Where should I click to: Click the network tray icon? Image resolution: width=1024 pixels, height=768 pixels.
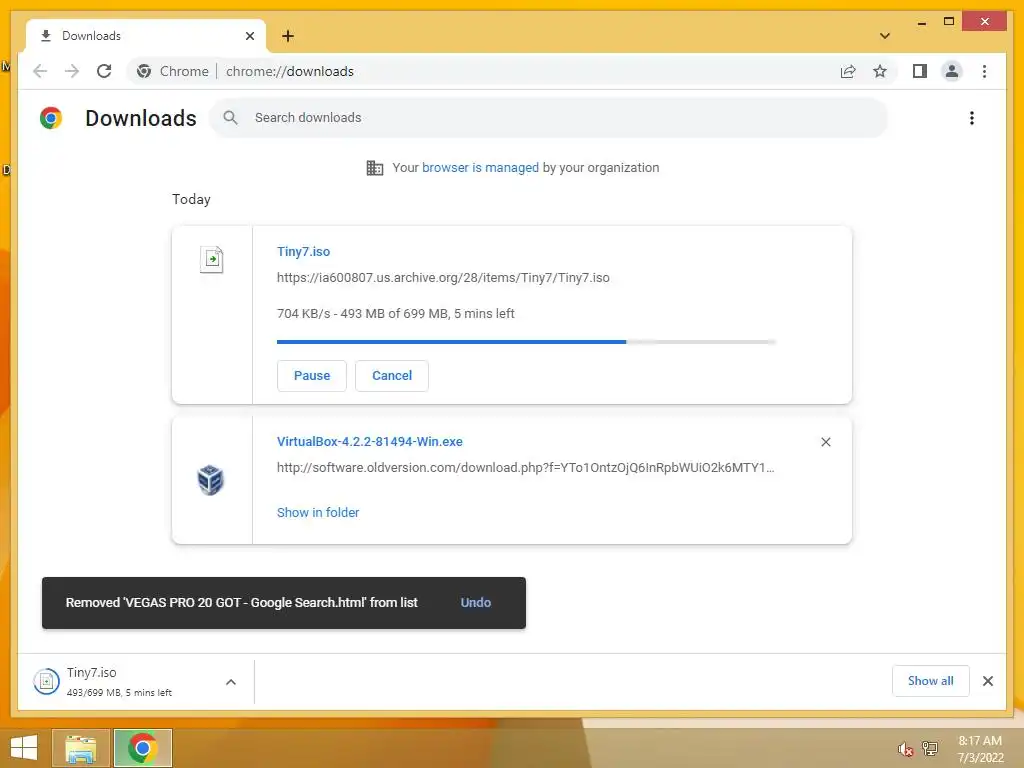(929, 748)
